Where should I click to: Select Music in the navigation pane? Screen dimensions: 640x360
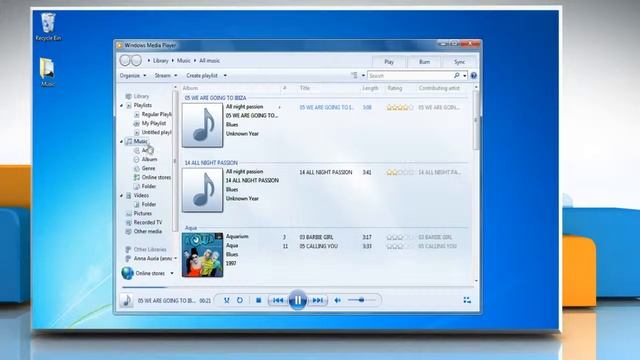[x=140, y=141]
